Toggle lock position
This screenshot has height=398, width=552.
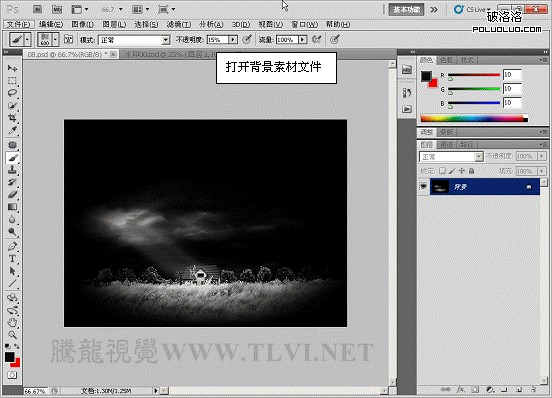click(x=462, y=171)
